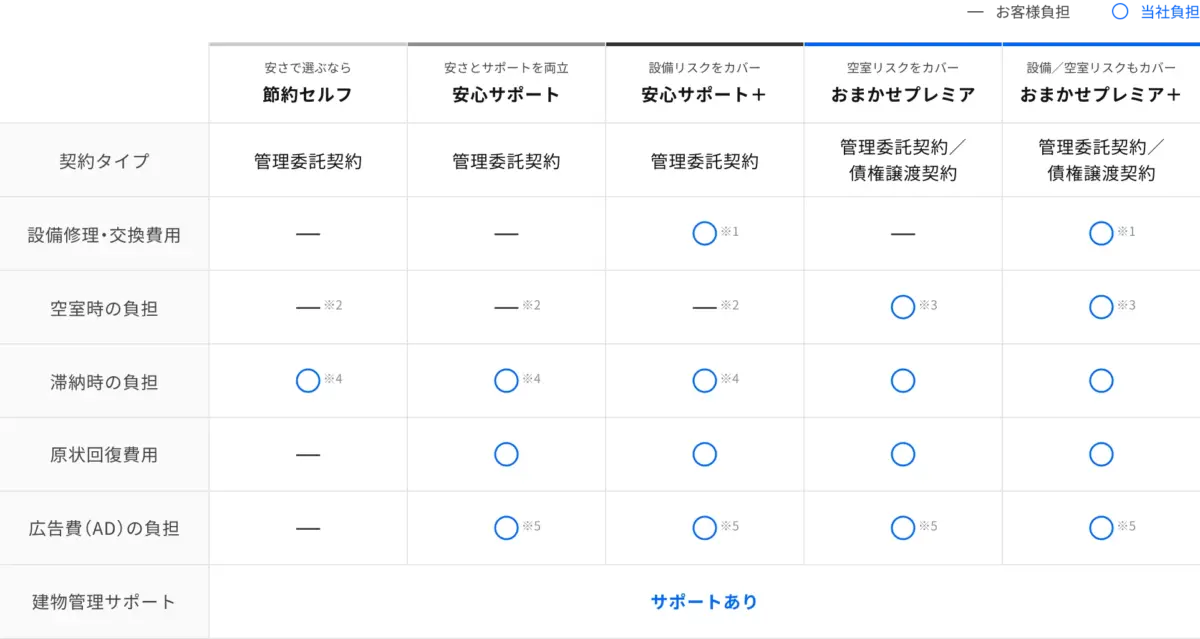Click the サポートあり link text
This screenshot has width=1200, height=639.
point(704,602)
